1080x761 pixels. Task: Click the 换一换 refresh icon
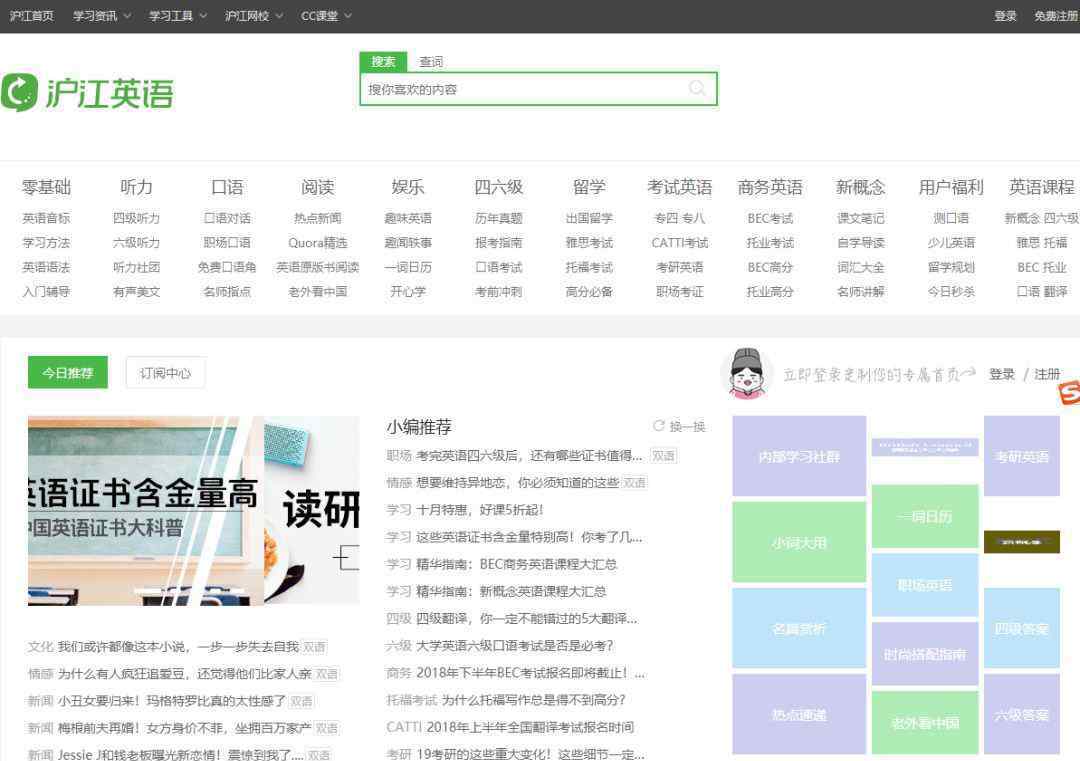(x=659, y=426)
